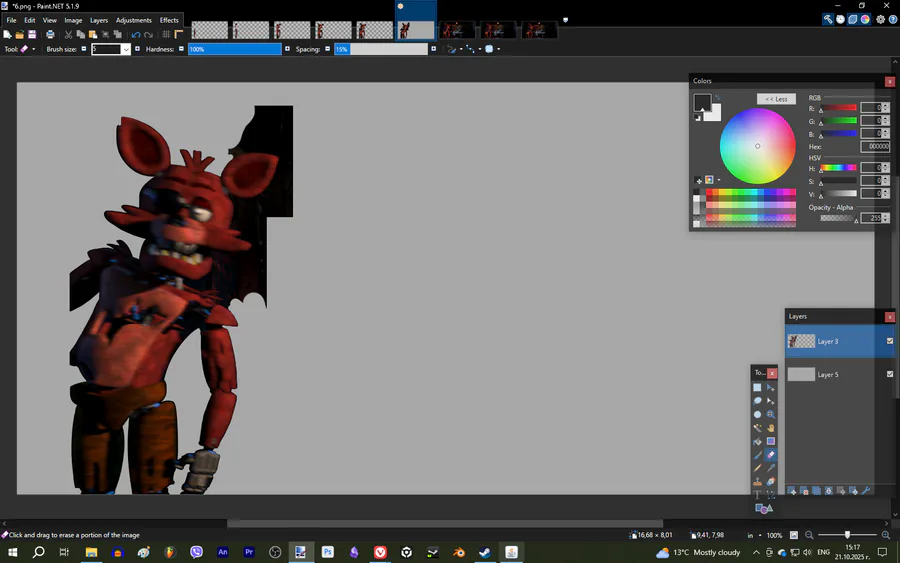Select the Pan hand tool
900x563 pixels.
click(x=771, y=428)
